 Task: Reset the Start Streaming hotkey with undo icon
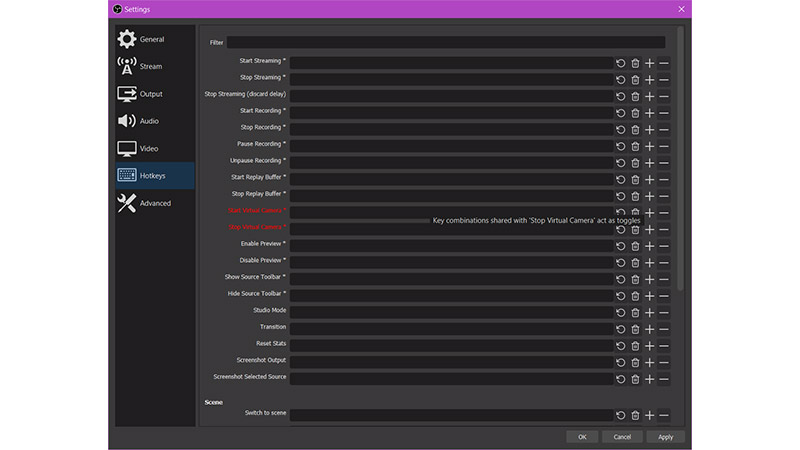(x=620, y=63)
